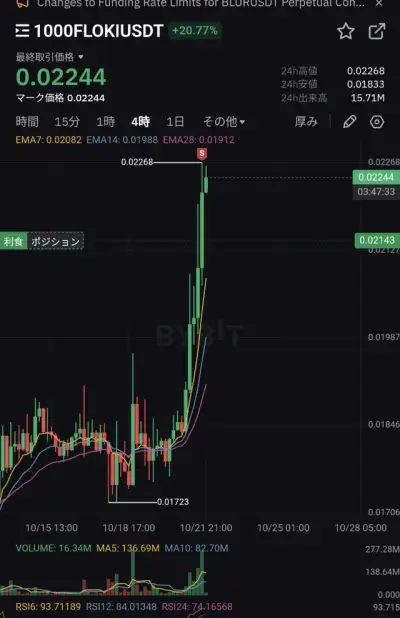
Task: Expand the その他 timeframe dropdown
Action: tap(223, 122)
